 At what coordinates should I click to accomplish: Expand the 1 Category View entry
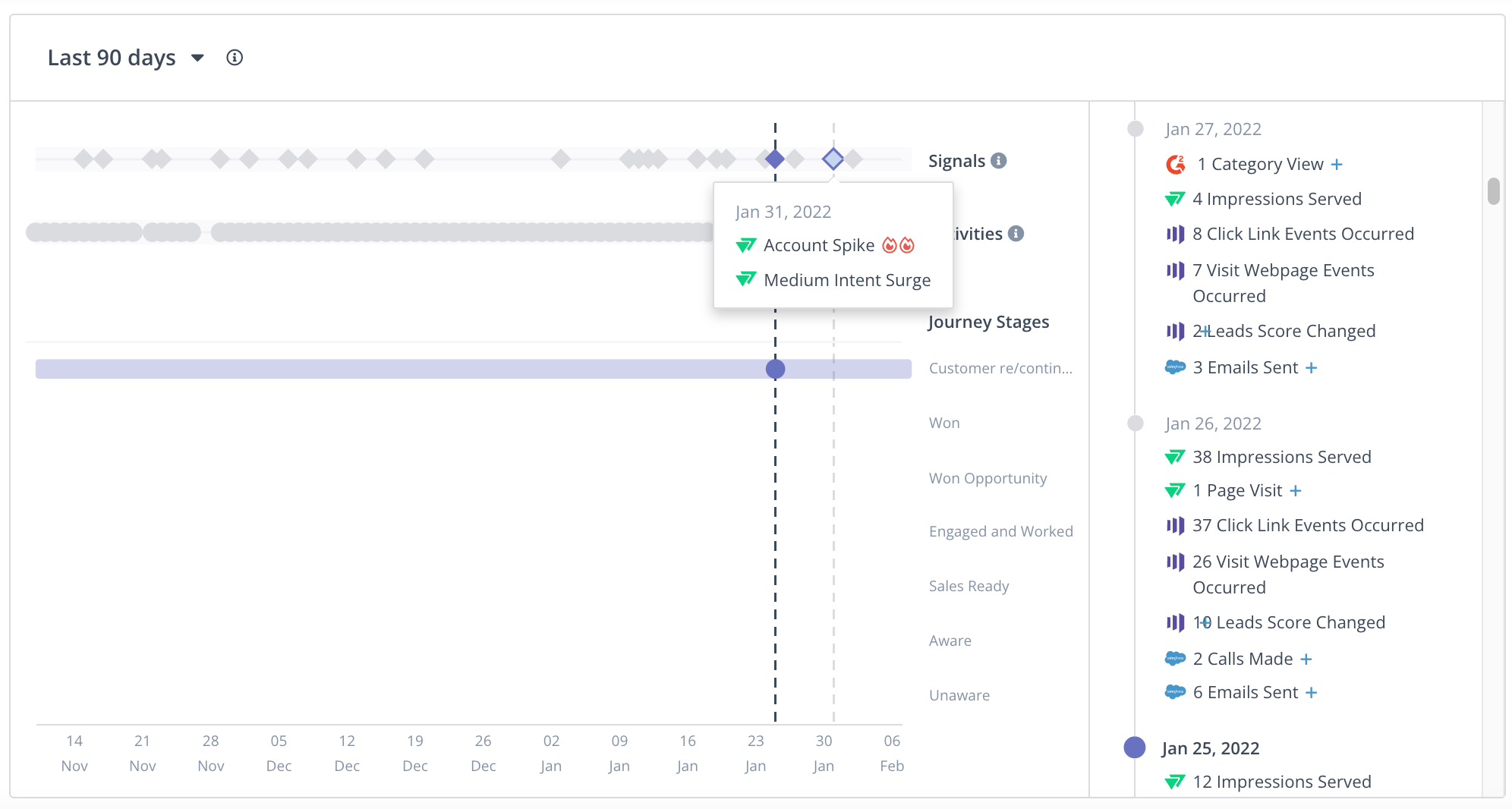1337,165
